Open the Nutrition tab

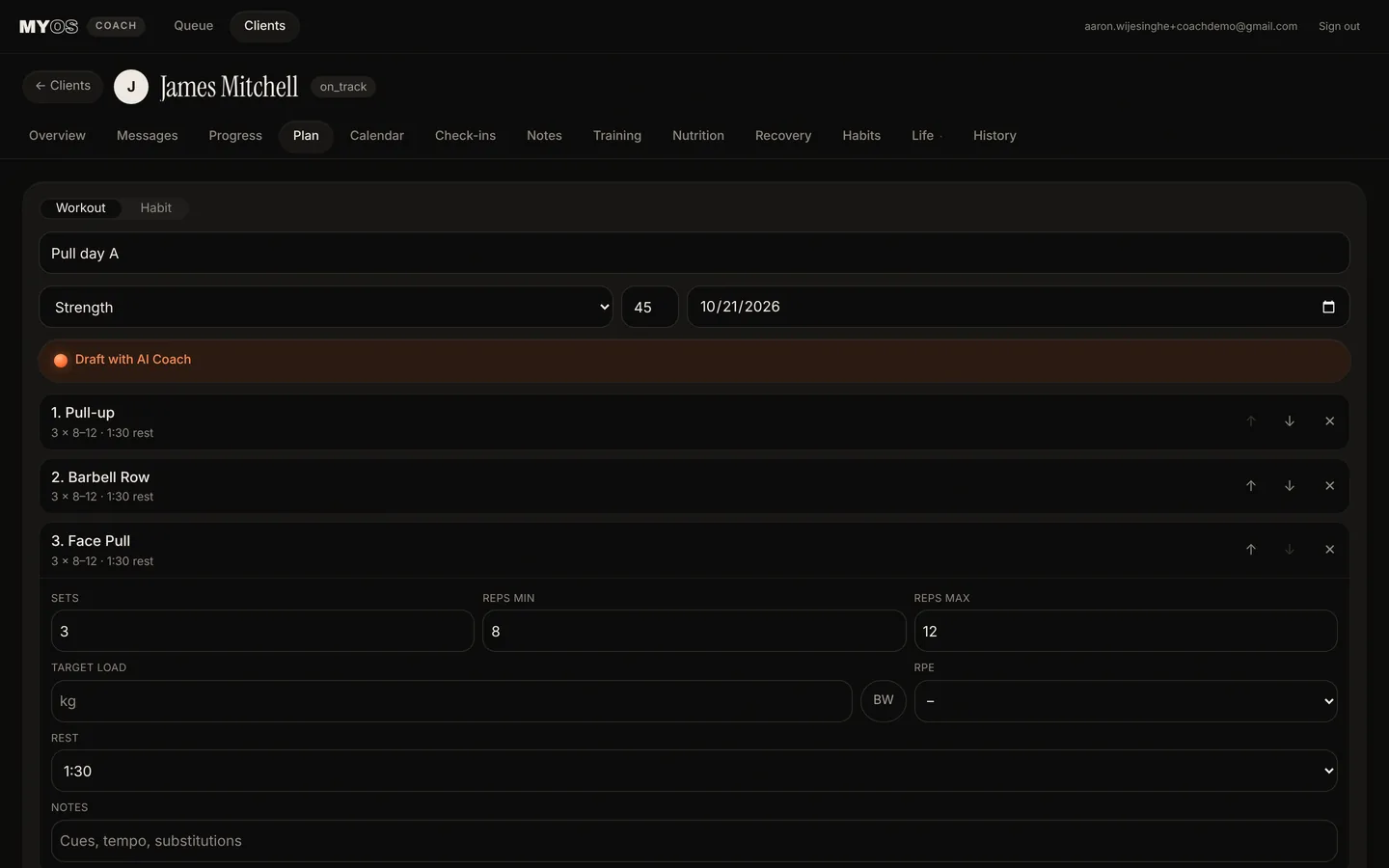698,136
